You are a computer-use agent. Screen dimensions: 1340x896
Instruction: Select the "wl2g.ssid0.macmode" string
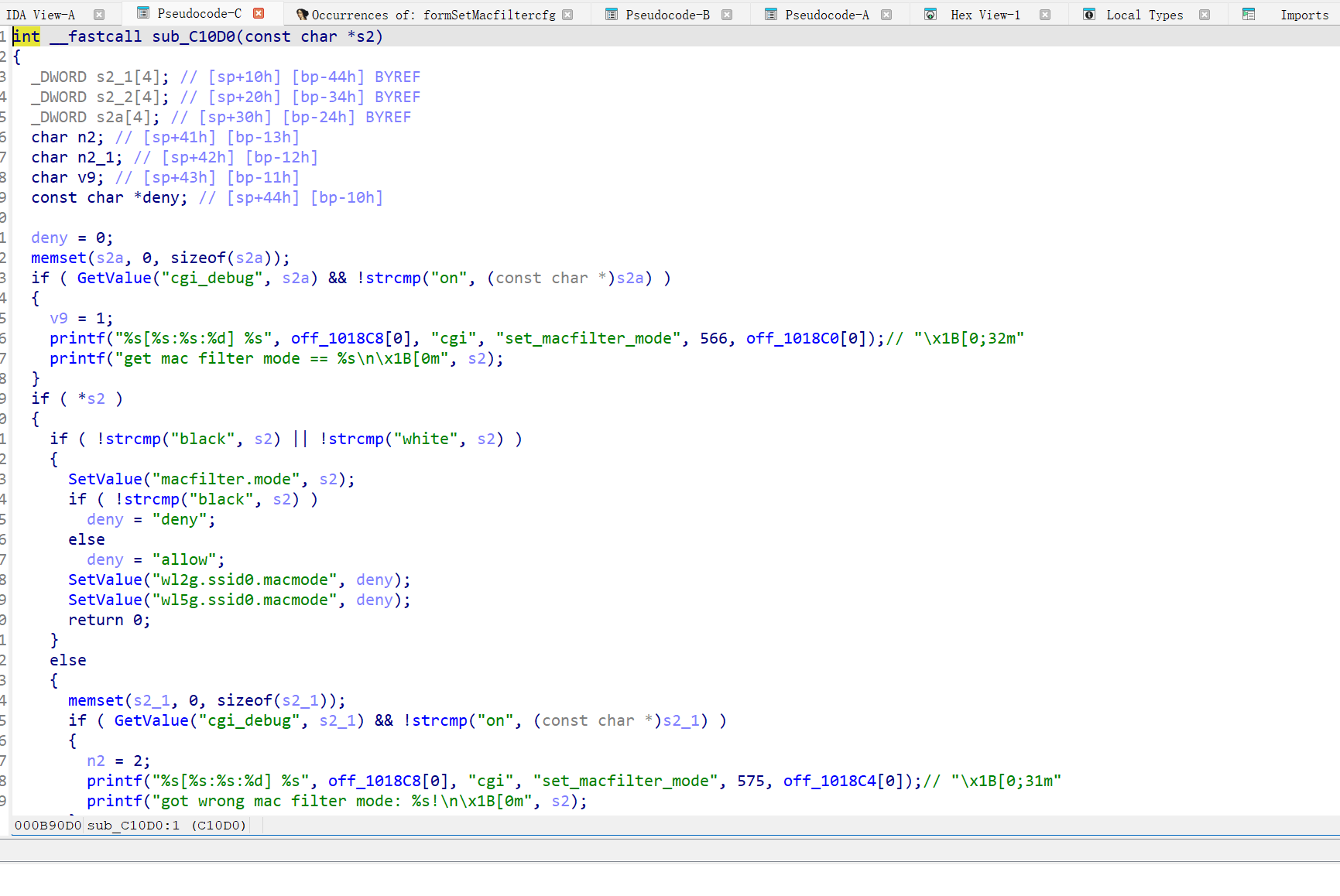click(245, 580)
